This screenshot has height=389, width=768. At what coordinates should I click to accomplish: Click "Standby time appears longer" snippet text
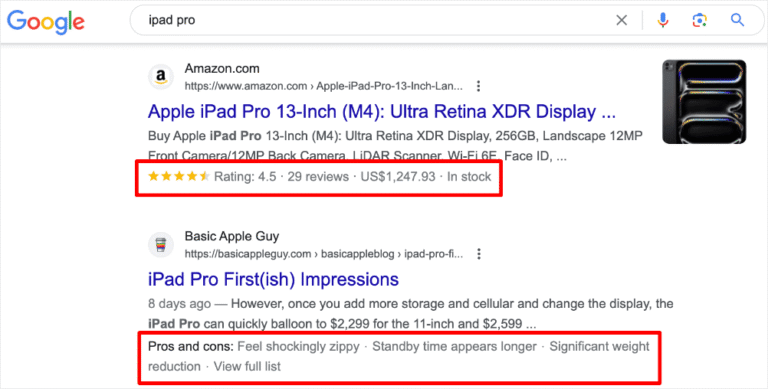coord(455,346)
